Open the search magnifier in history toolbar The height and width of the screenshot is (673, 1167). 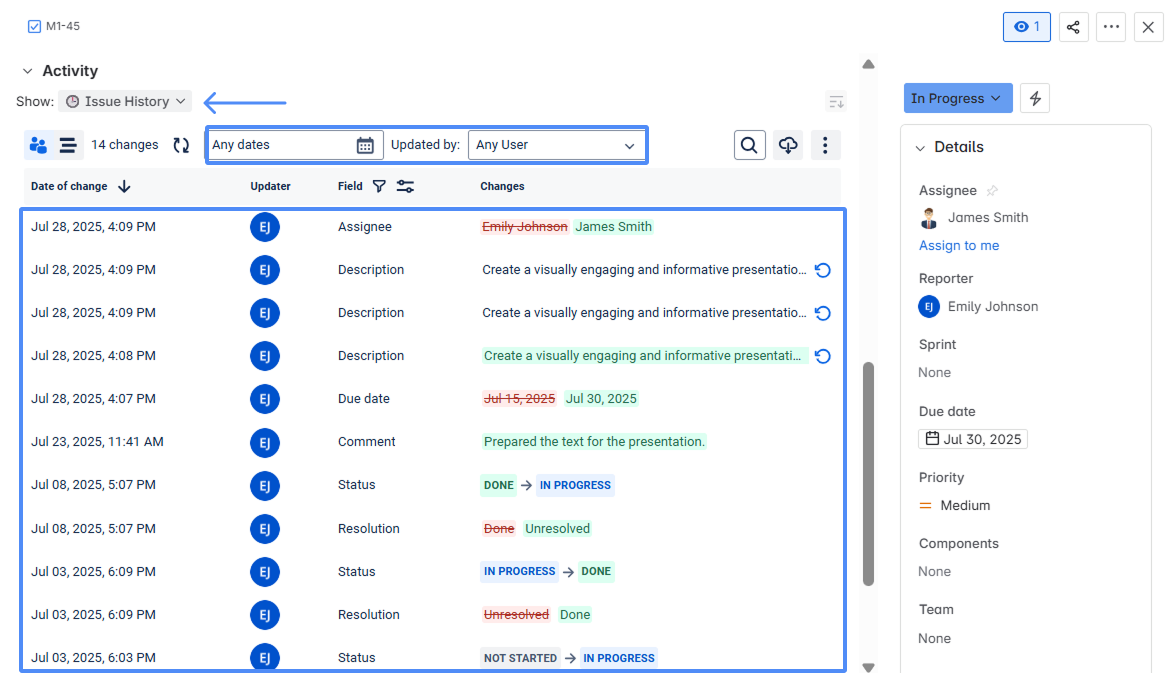(x=749, y=145)
